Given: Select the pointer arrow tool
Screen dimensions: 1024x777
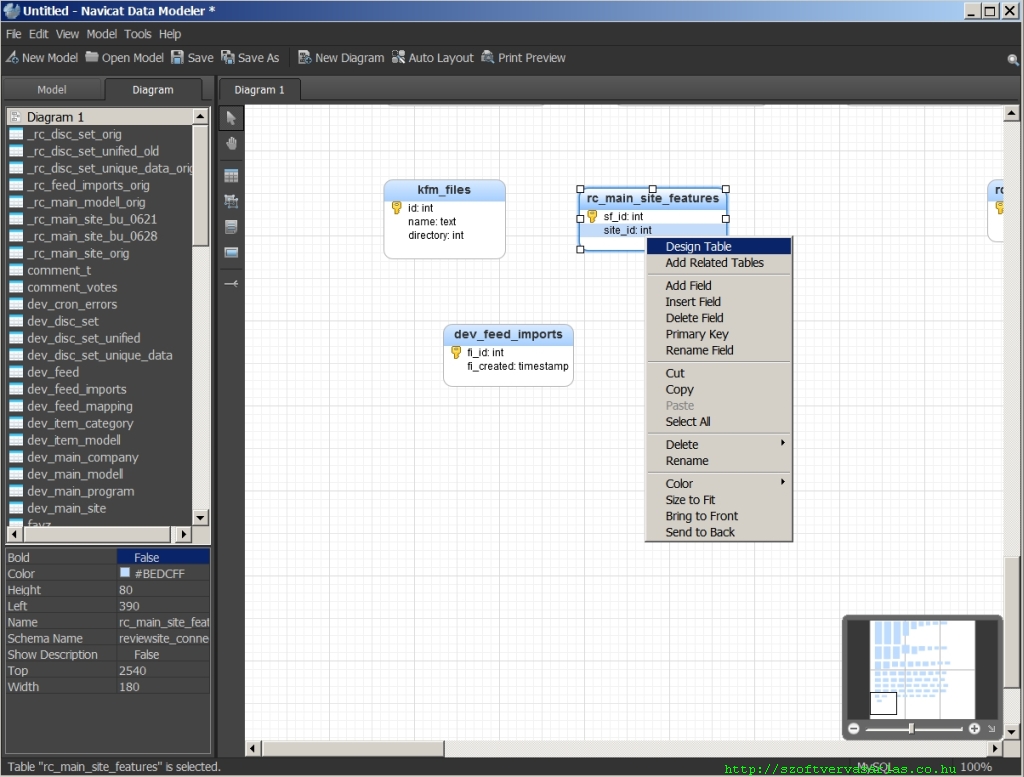Looking at the screenshot, I should [231, 119].
